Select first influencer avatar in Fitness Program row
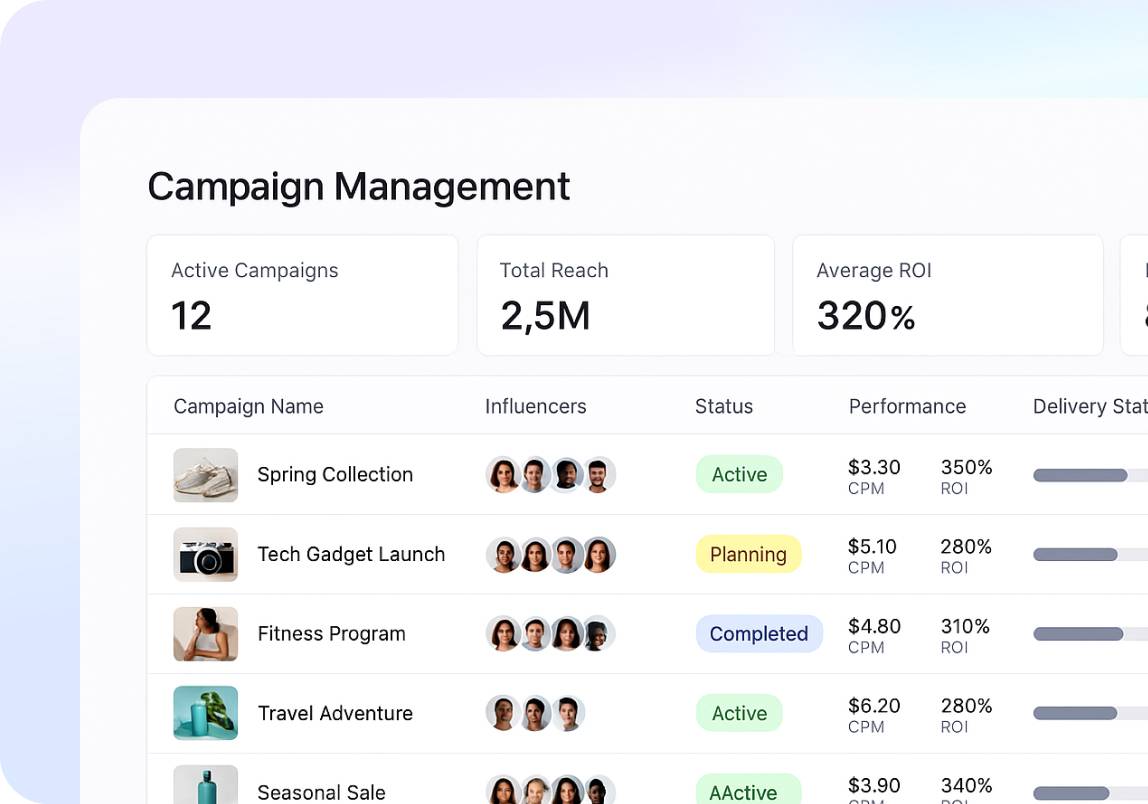The image size is (1148, 804). pyautogui.click(x=503, y=634)
